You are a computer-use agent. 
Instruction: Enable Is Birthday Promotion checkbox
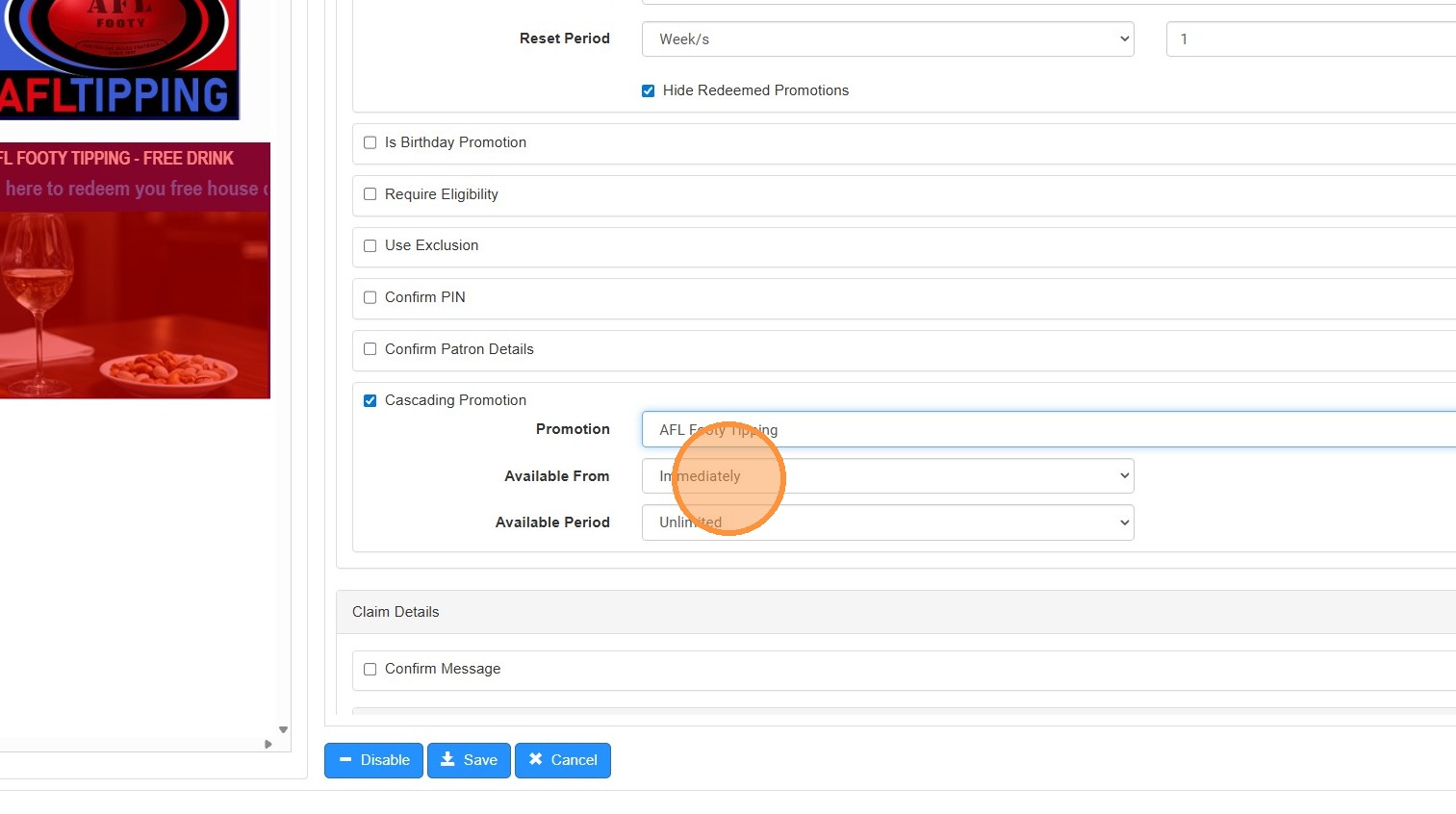click(370, 142)
